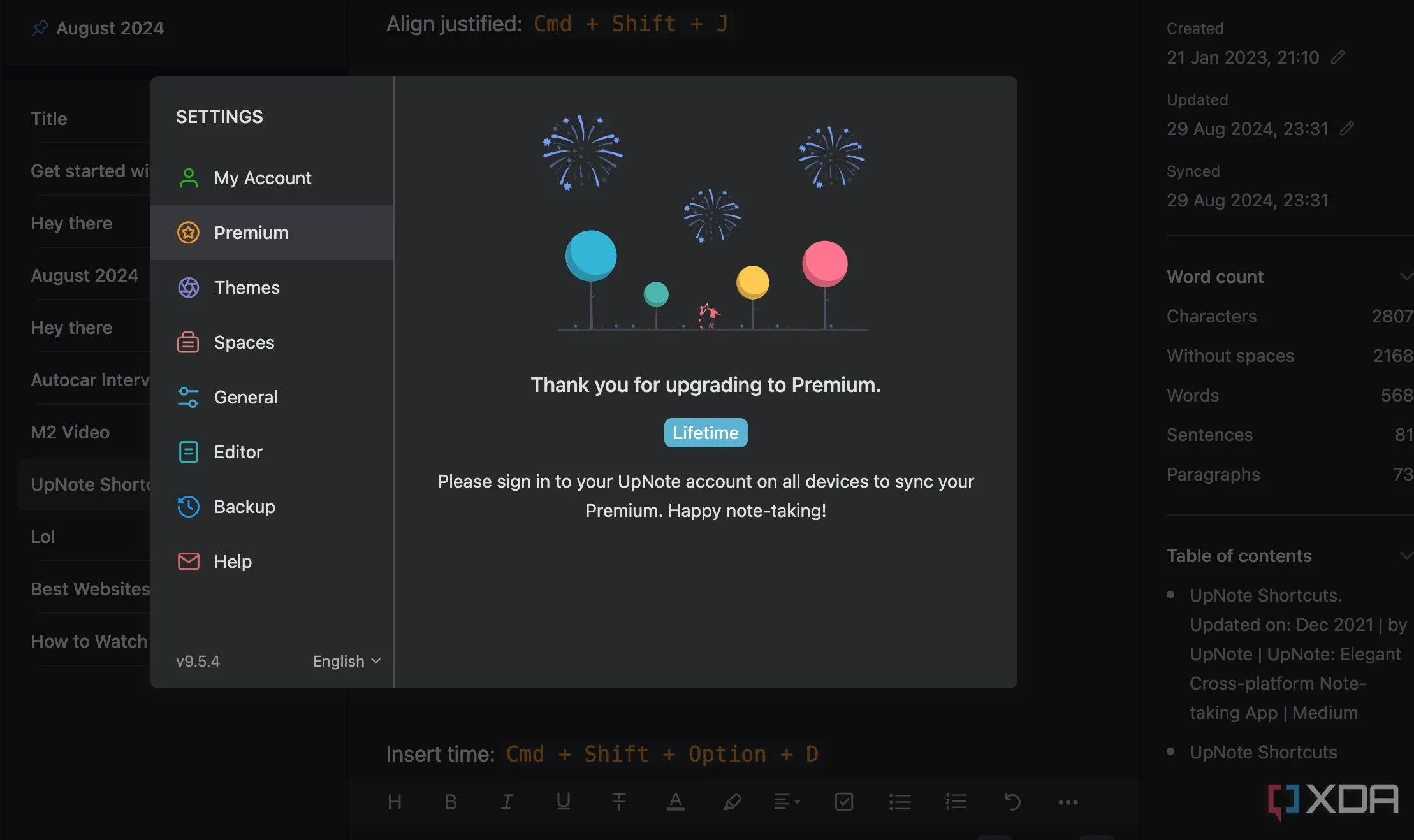Edit the Updated date pencil icon
The width and height of the screenshot is (1414, 840).
[x=1346, y=128]
